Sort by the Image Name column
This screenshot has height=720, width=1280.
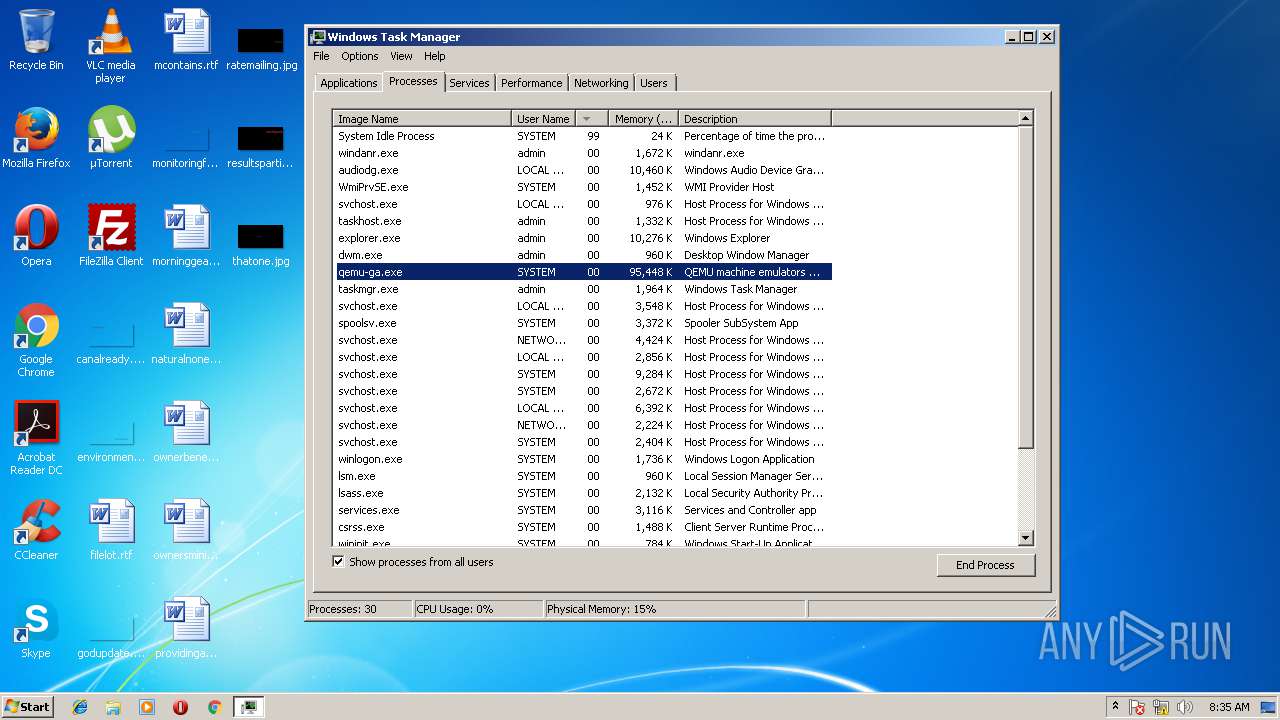[x=422, y=119]
